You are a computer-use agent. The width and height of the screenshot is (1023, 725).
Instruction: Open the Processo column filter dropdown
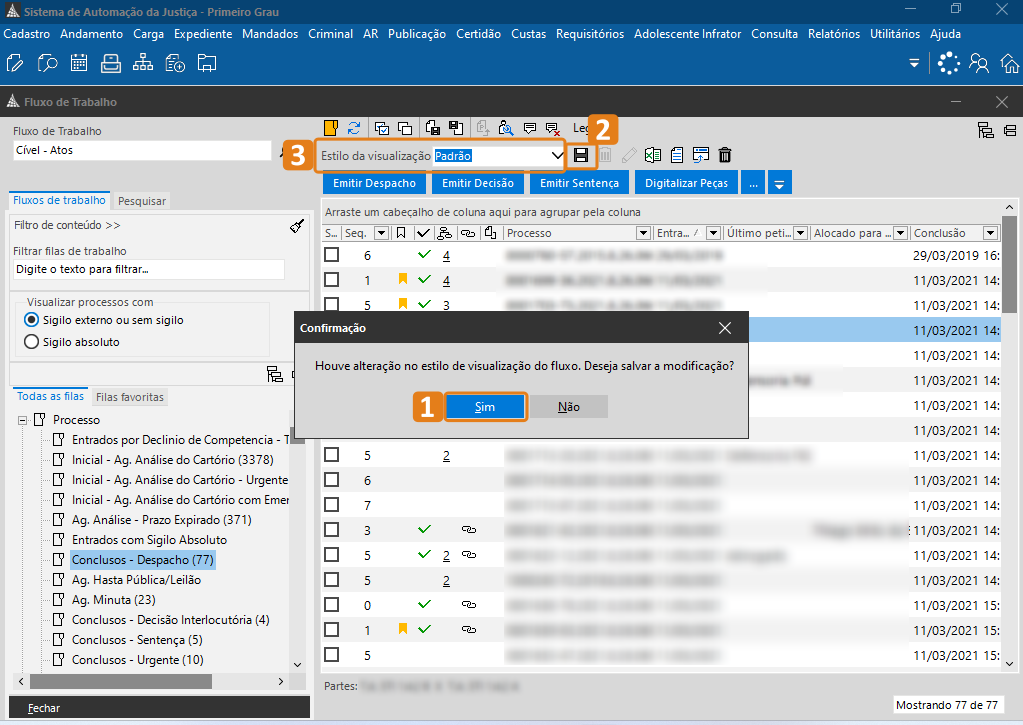click(x=643, y=233)
